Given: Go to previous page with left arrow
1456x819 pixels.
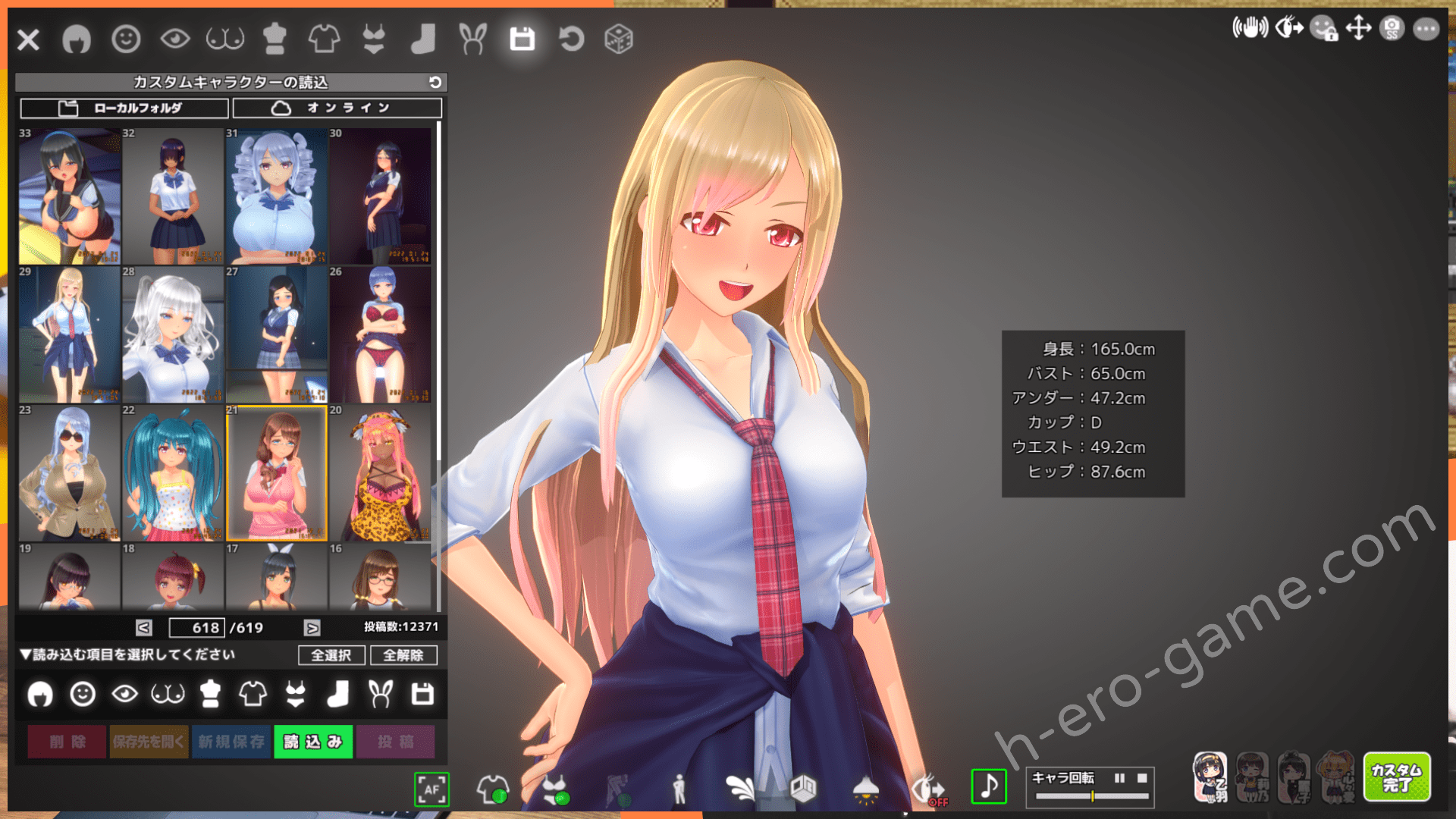Looking at the screenshot, I should click(144, 628).
